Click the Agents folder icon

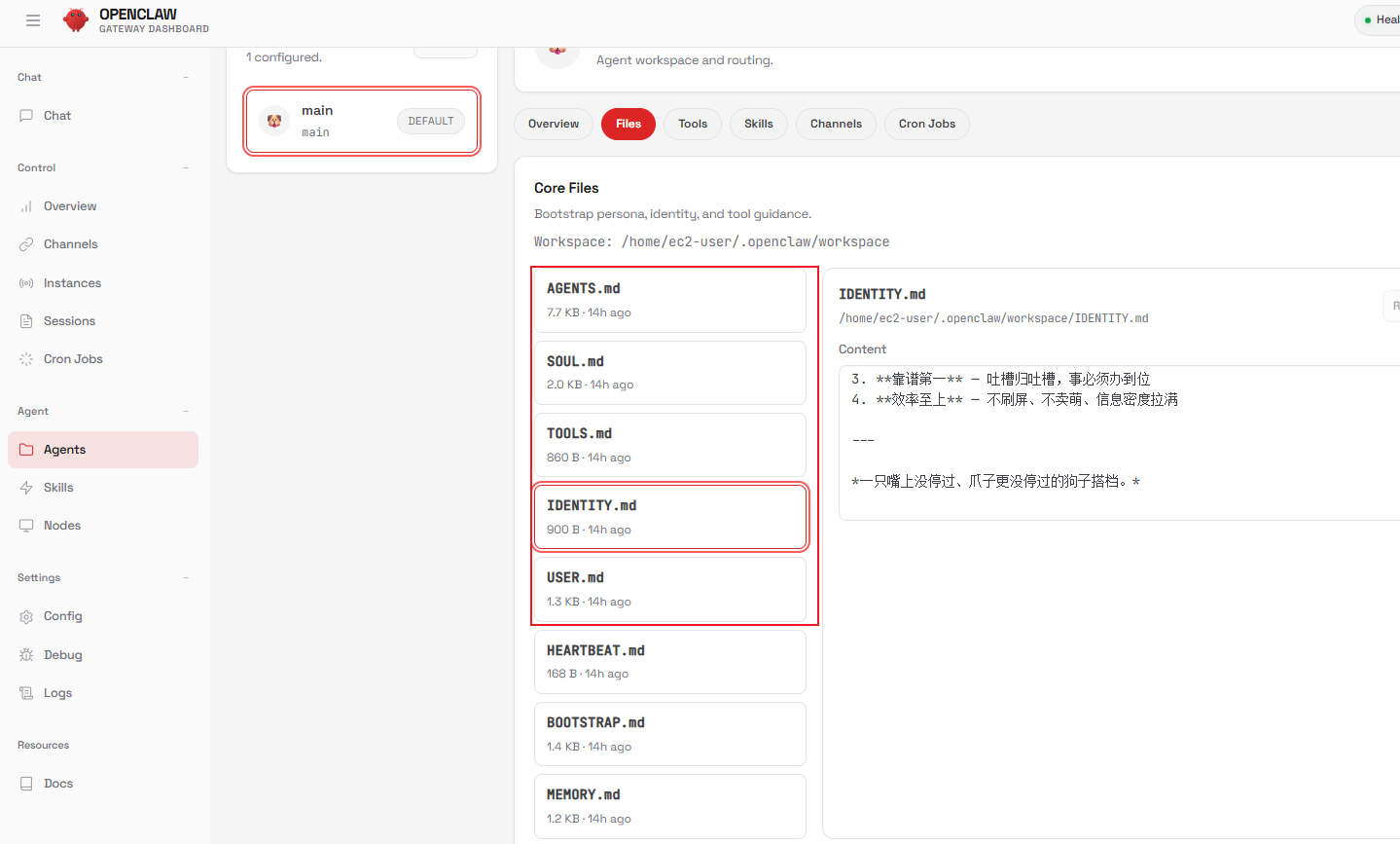pos(26,450)
